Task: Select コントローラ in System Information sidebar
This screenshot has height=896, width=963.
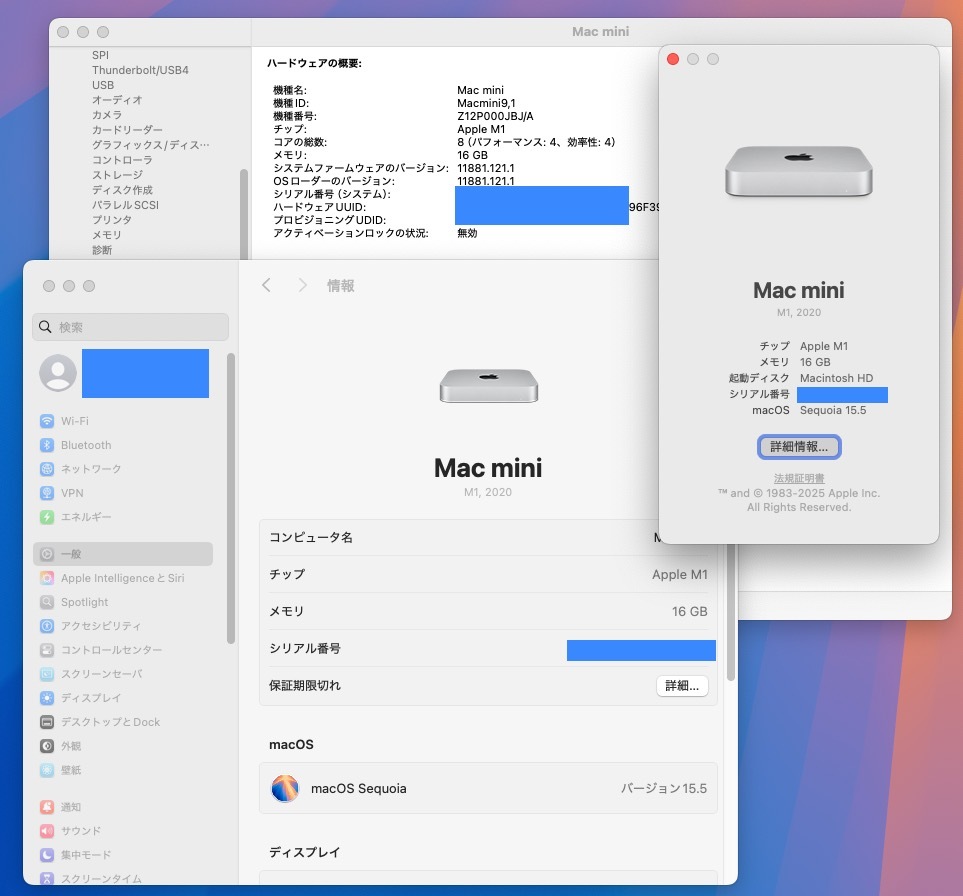Action: point(122,160)
